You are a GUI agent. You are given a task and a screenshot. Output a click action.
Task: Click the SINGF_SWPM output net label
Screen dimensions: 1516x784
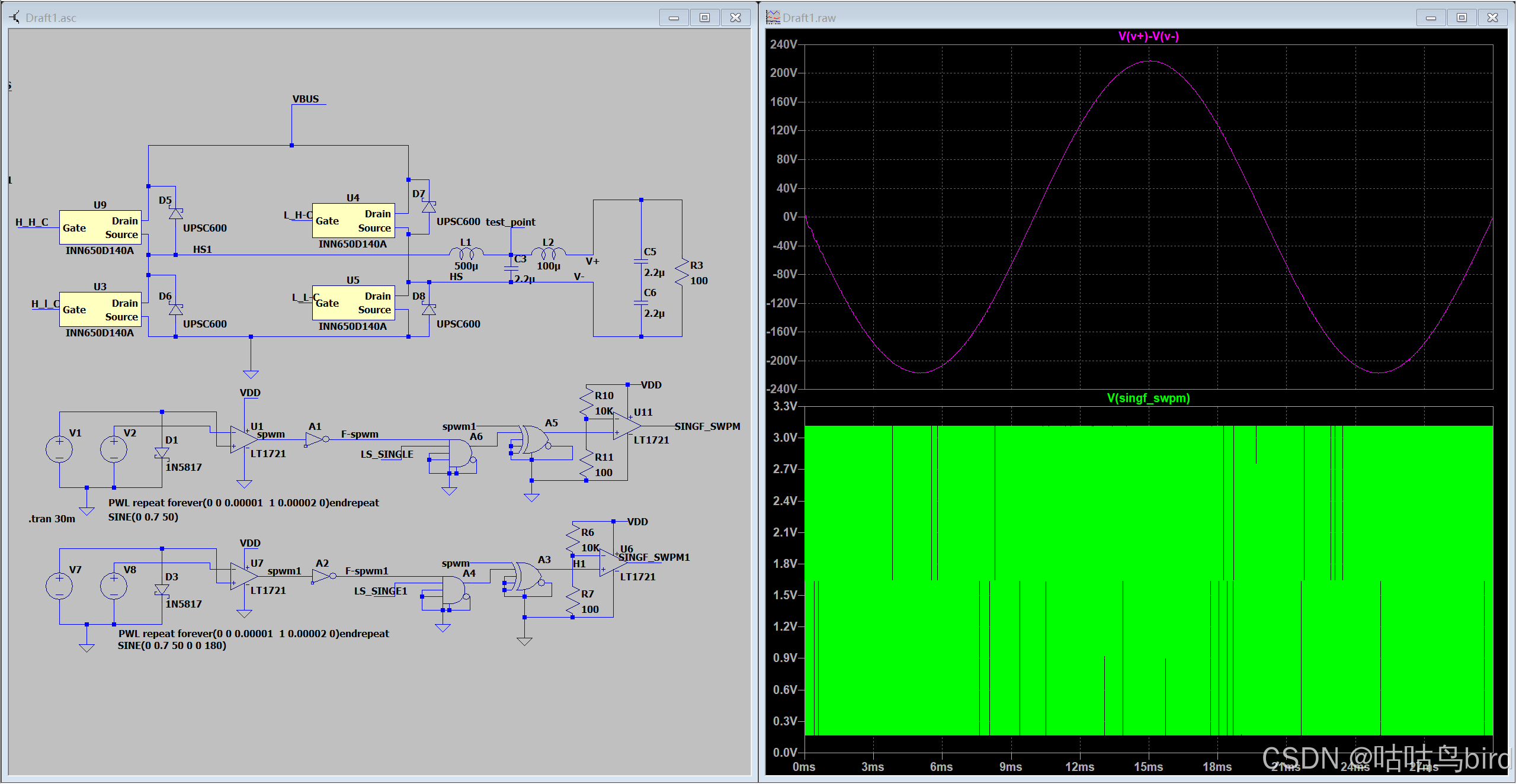point(707,426)
